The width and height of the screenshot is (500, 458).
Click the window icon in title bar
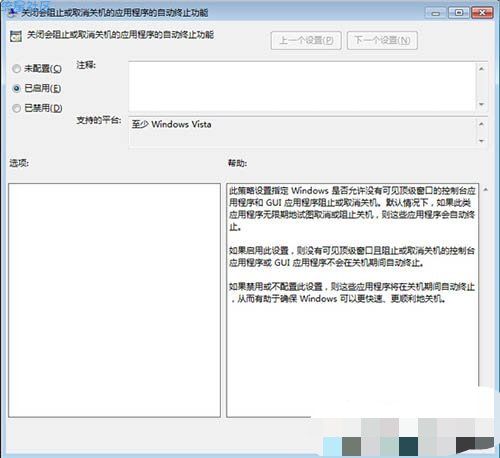(x=12, y=13)
